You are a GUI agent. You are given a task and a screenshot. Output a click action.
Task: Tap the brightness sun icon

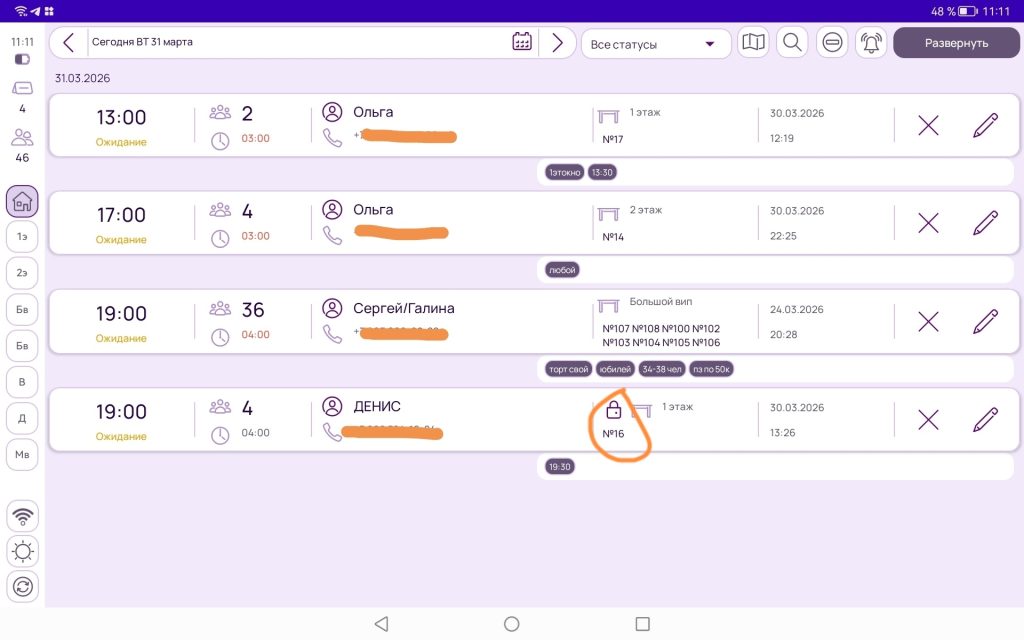coord(22,551)
